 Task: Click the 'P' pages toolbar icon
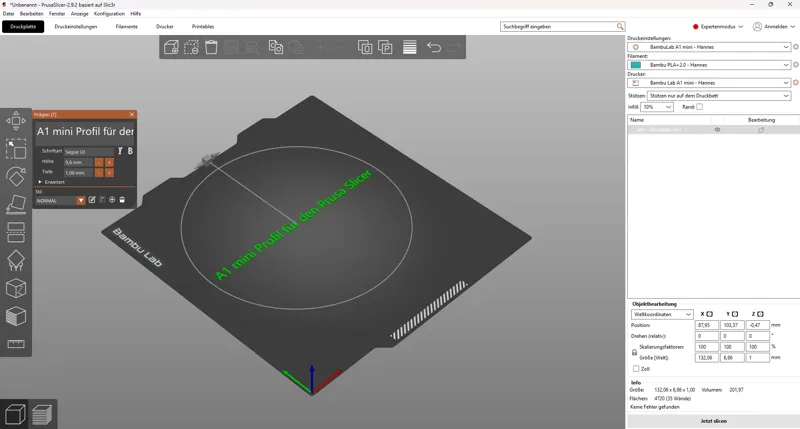[385, 47]
